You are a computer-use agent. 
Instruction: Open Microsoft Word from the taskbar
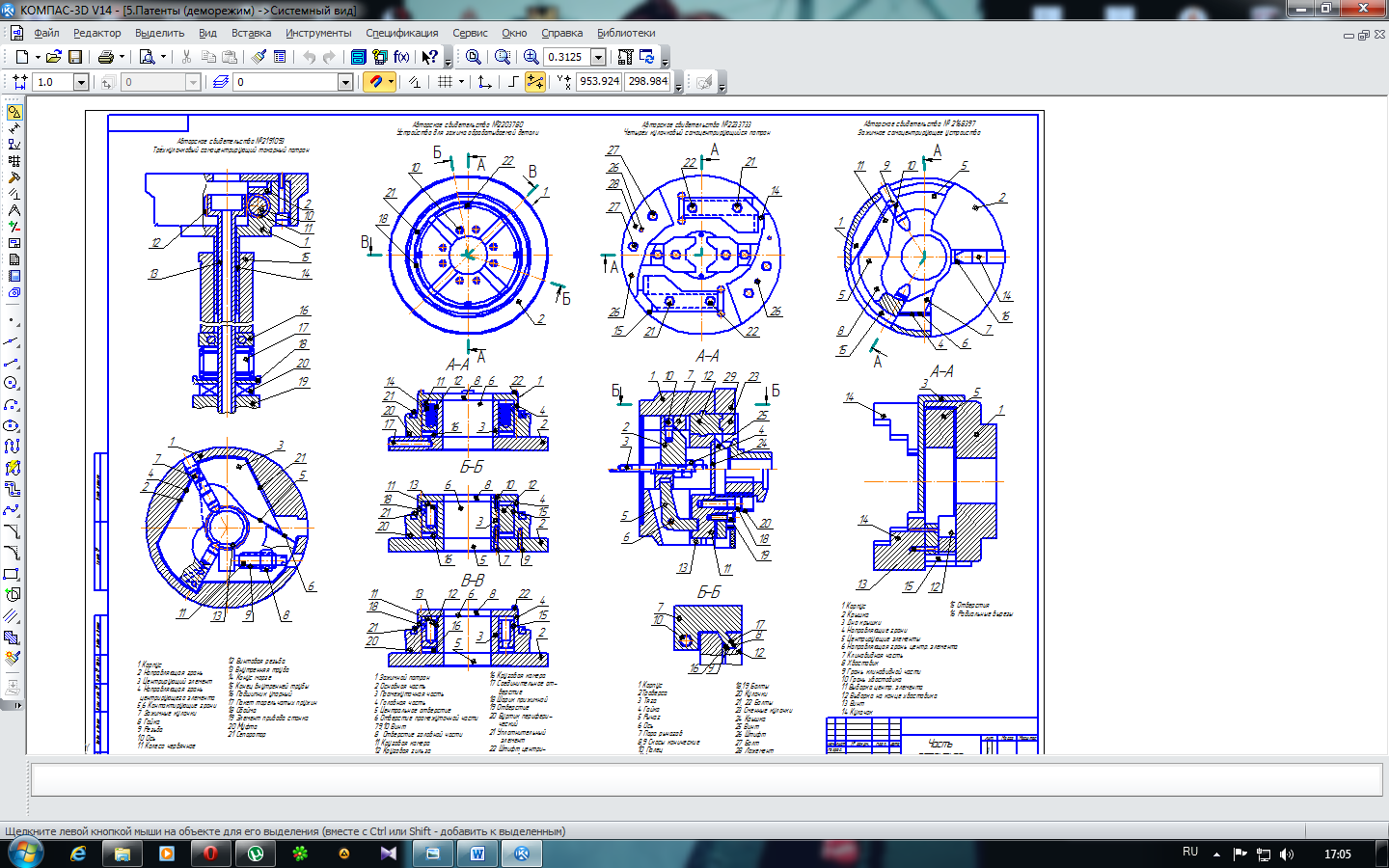pos(477,854)
